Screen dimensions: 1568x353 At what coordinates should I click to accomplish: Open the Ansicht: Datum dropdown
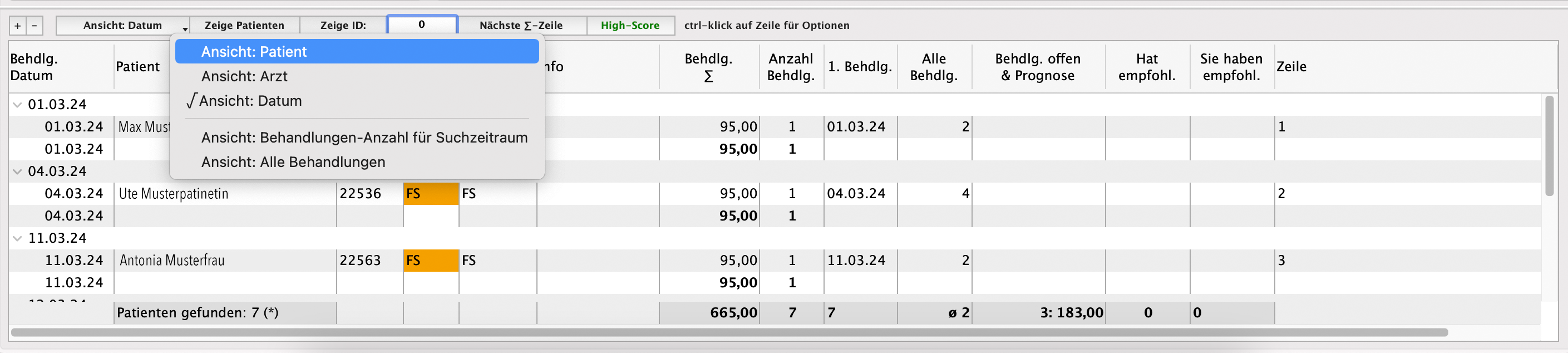coord(123,26)
